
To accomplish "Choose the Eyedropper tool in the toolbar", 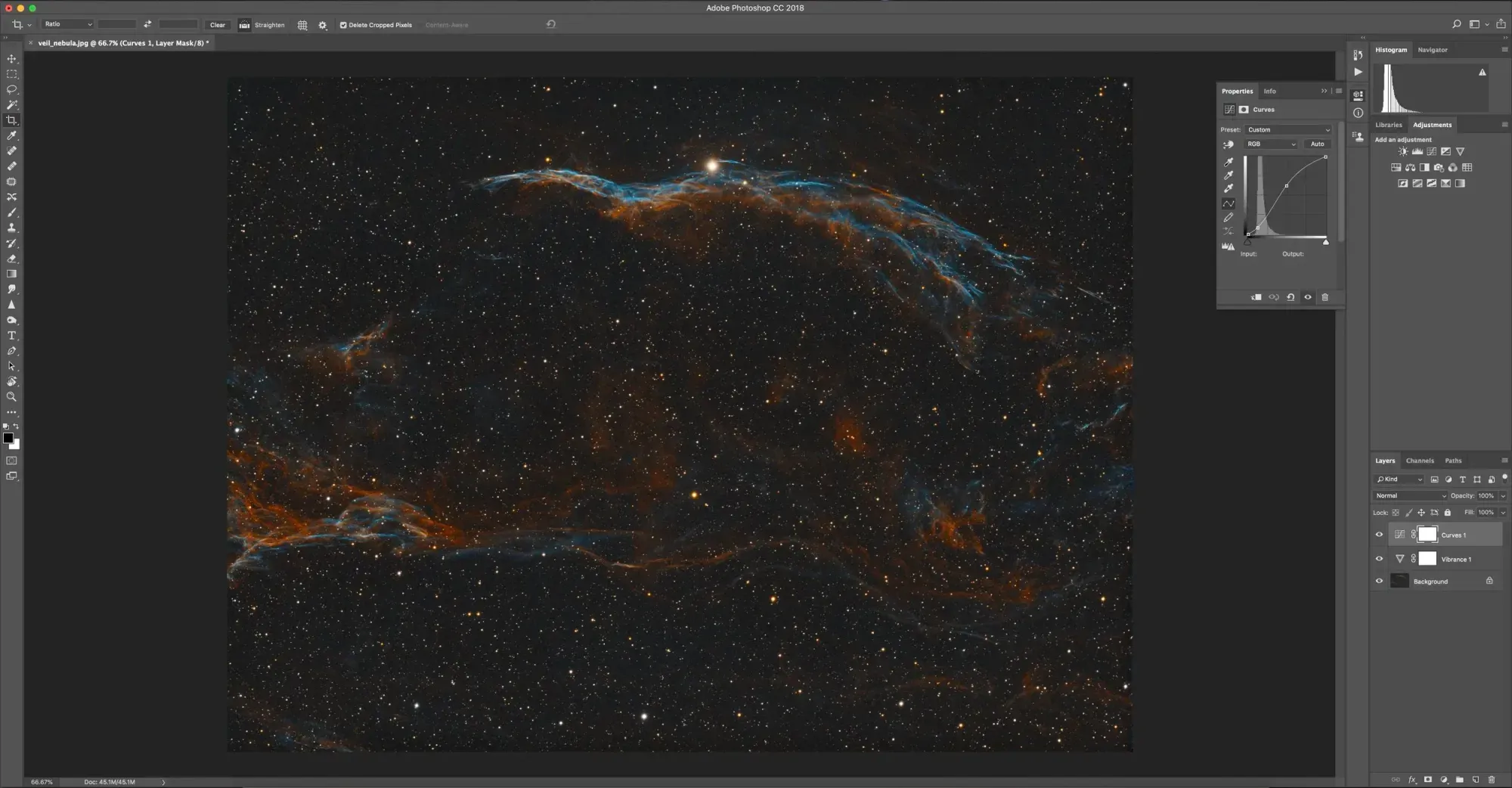I will 11,136.
